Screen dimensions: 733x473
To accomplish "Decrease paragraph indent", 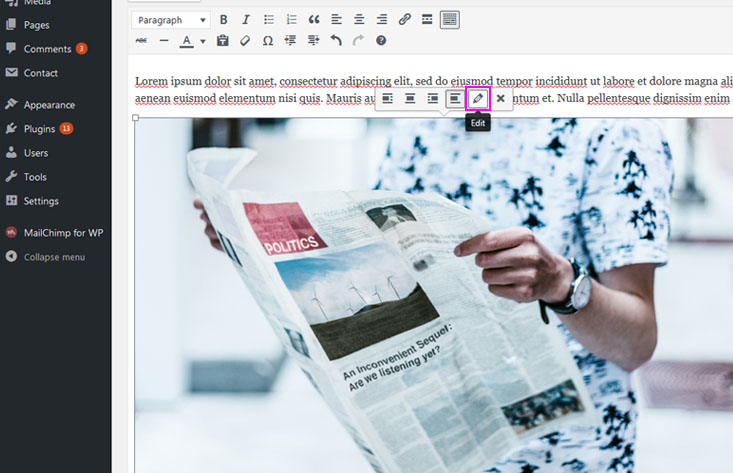I will click(290, 41).
